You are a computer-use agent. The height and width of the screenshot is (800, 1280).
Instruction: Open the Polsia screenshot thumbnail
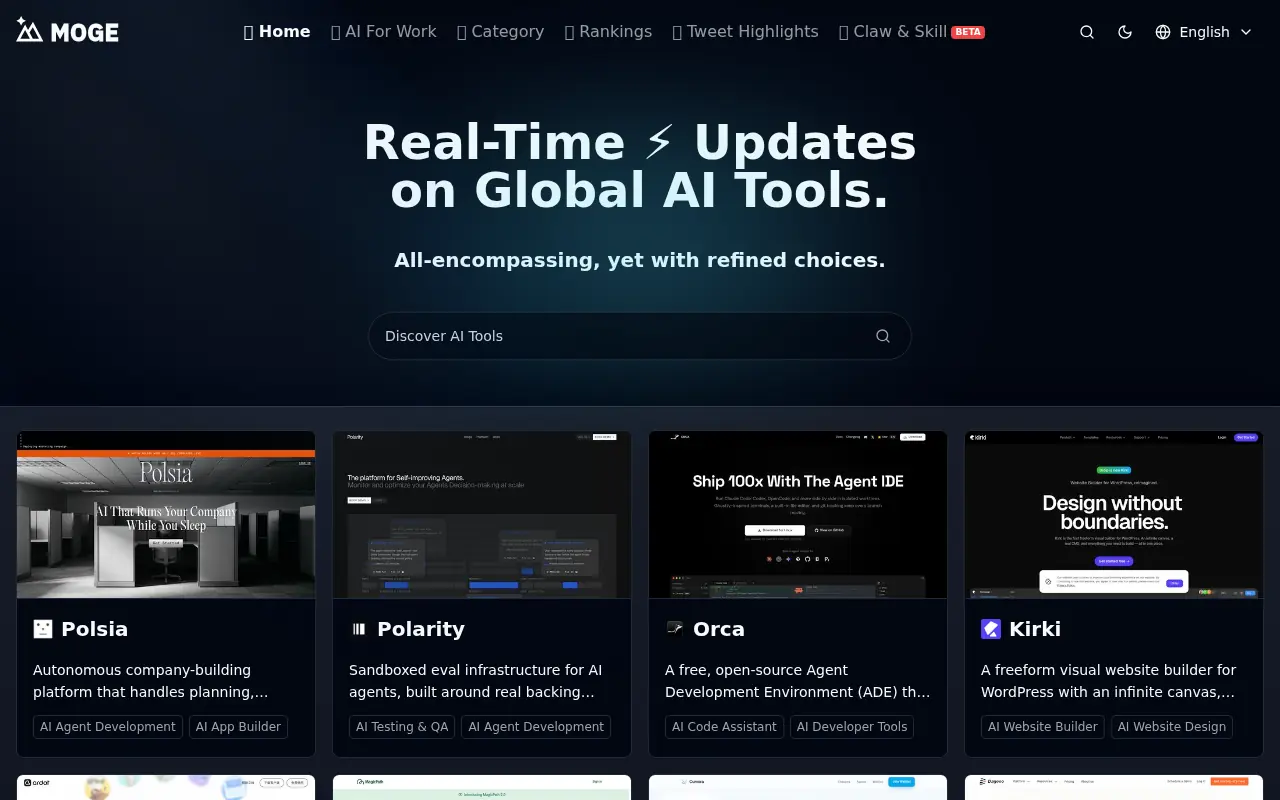coord(166,515)
